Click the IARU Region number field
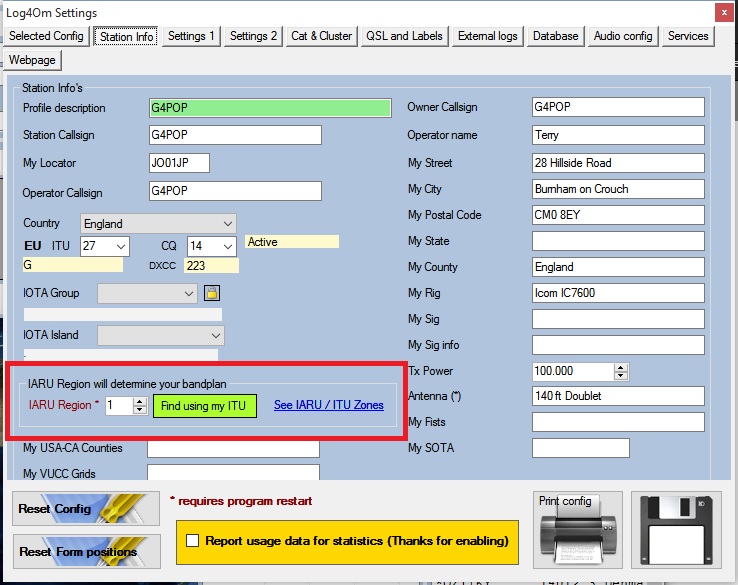The image size is (738, 585). click(x=120, y=406)
